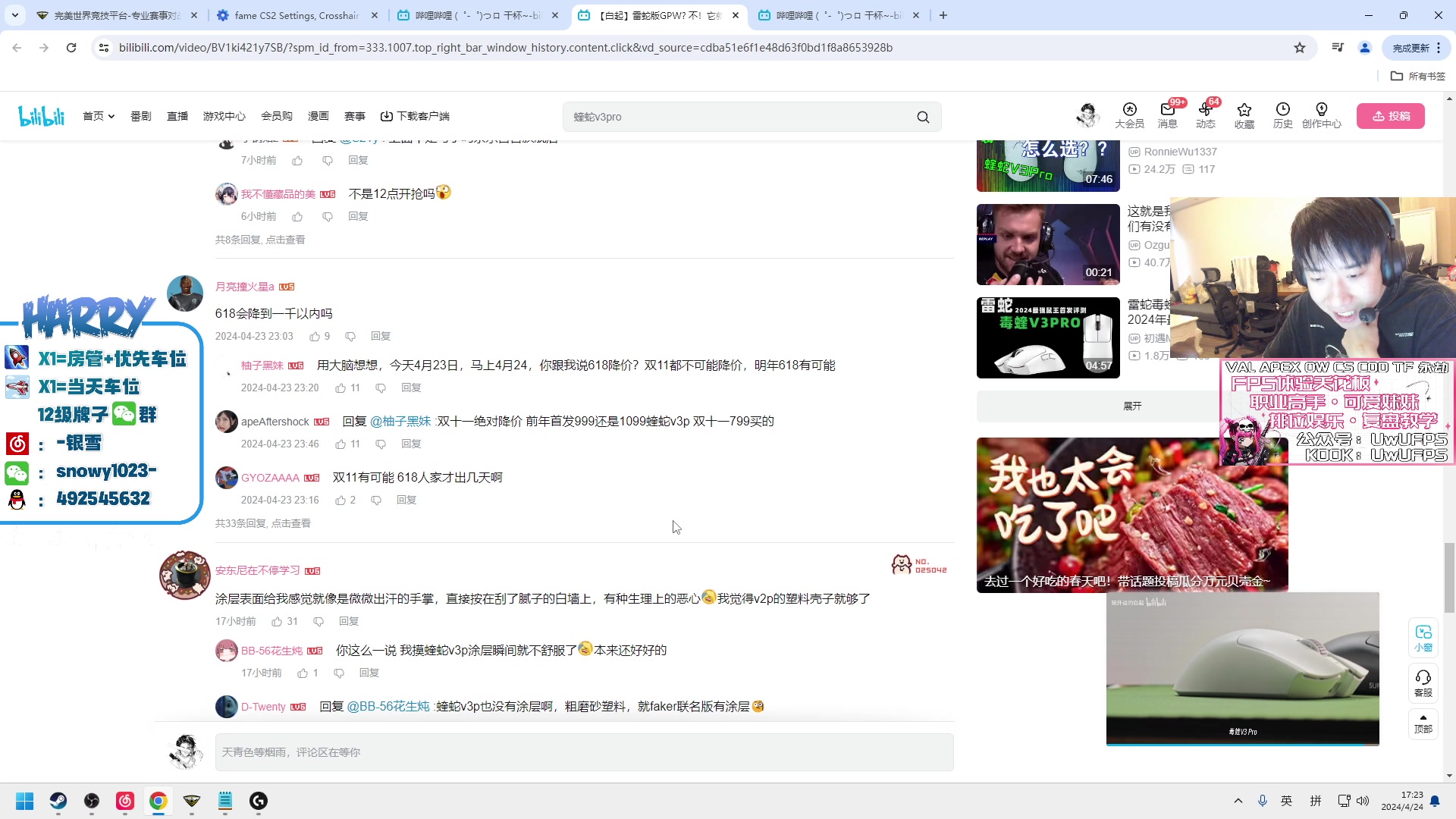Click the comment input box
The image size is (1456, 819).
(x=584, y=752)
